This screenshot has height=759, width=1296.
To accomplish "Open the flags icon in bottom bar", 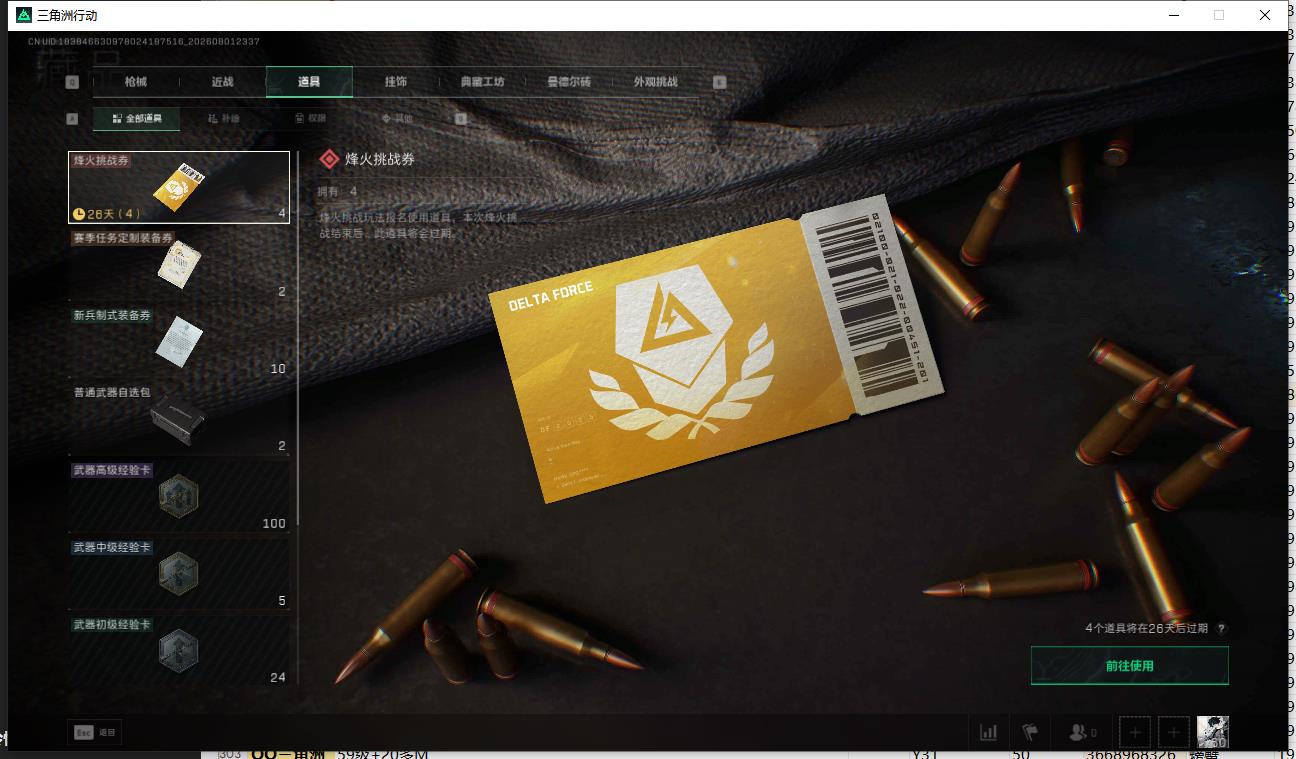I will pyautogui.click(x=1030, y=732).
